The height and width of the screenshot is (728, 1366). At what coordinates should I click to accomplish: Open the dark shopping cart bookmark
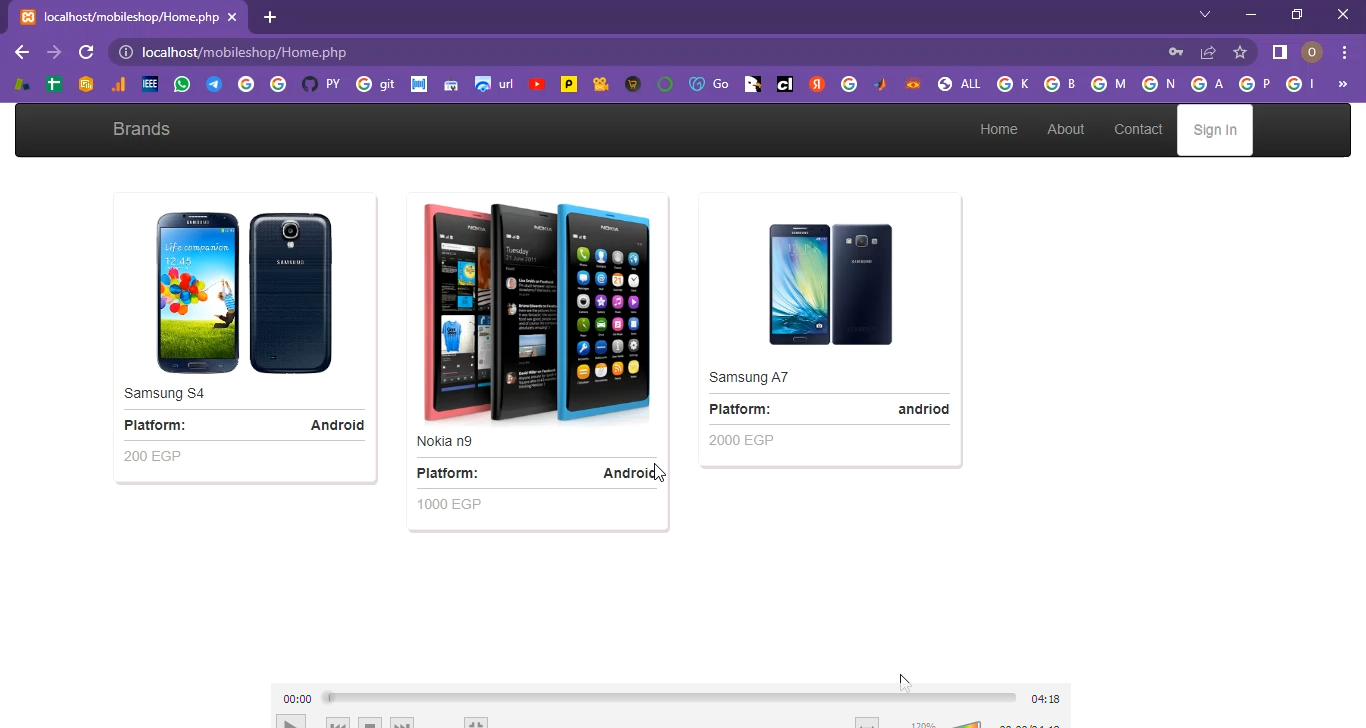pyautogui.click(x=633, y=85)
